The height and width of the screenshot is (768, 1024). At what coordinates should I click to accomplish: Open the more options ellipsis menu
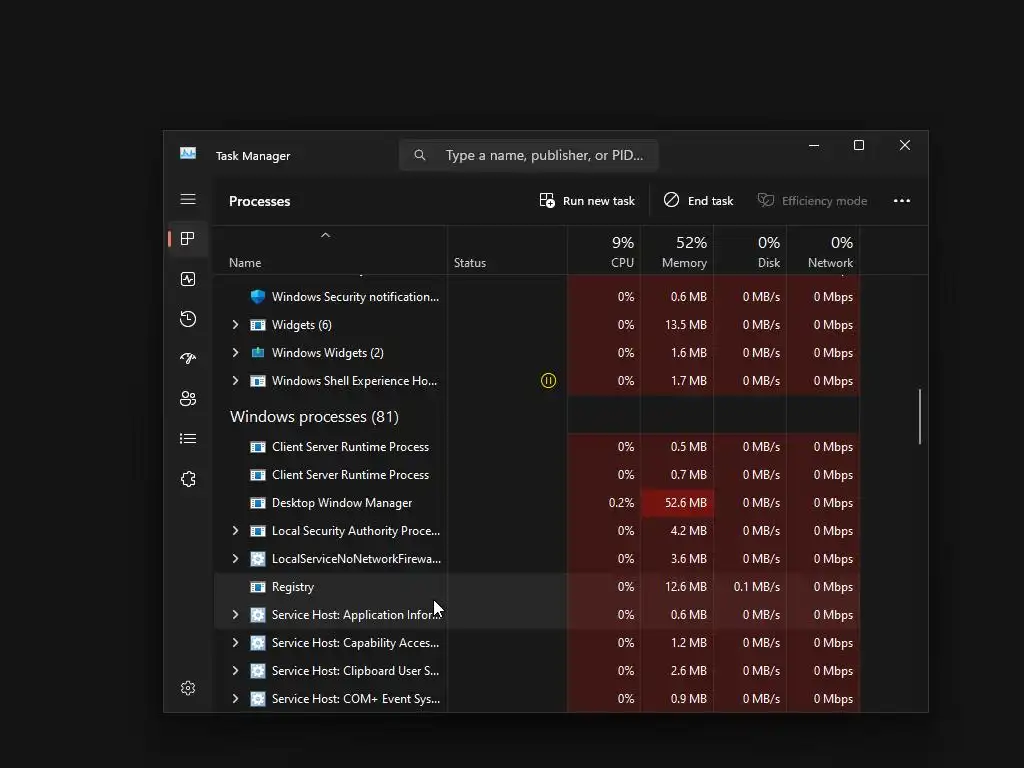[902, 200]
